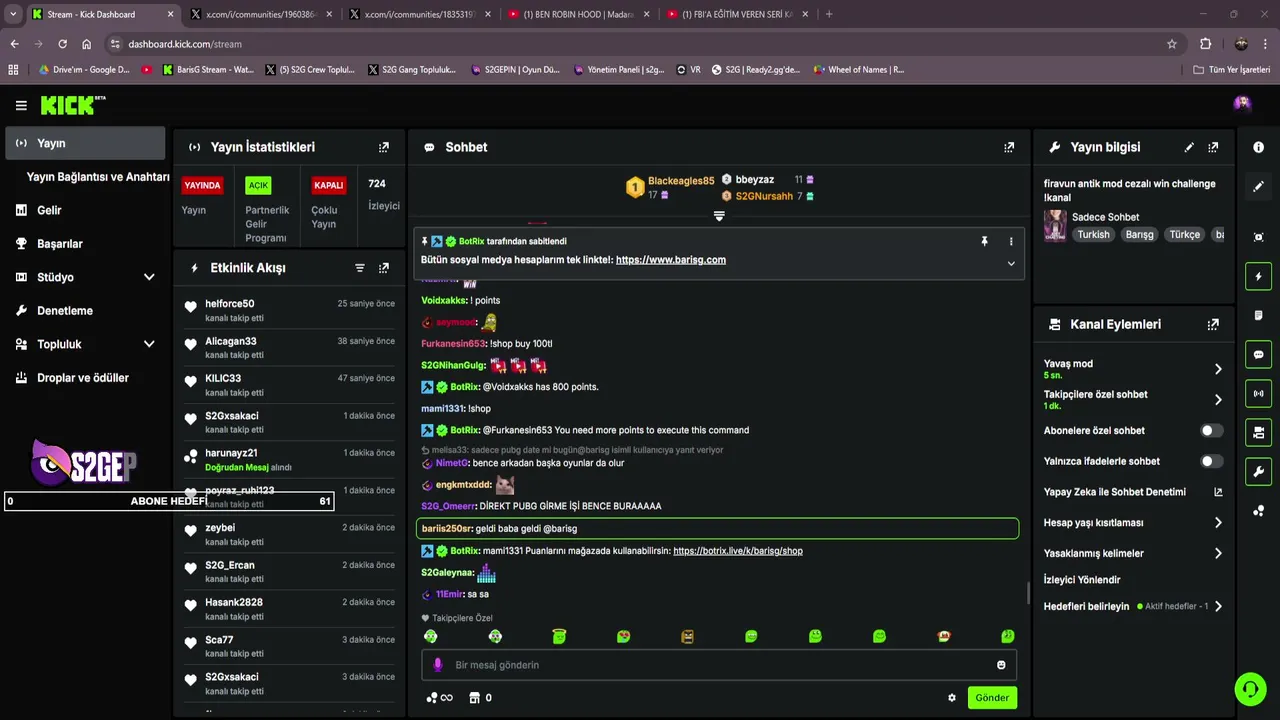Pop out the Etkinlik Akışı panel
Screen dimensions: 1280x720
point(384,268)
